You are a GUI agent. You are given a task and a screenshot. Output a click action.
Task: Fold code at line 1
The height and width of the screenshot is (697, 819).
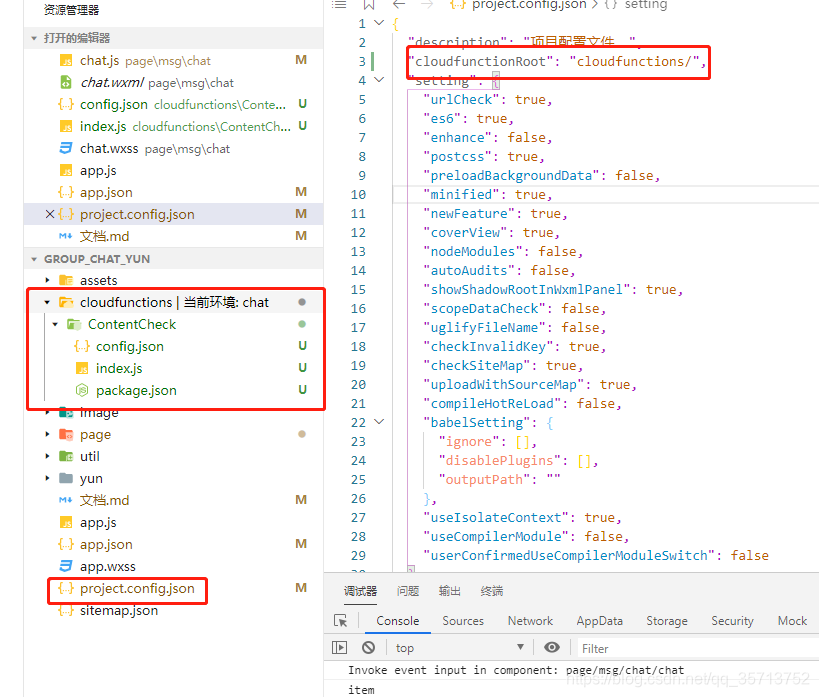[x=380, y=23]
